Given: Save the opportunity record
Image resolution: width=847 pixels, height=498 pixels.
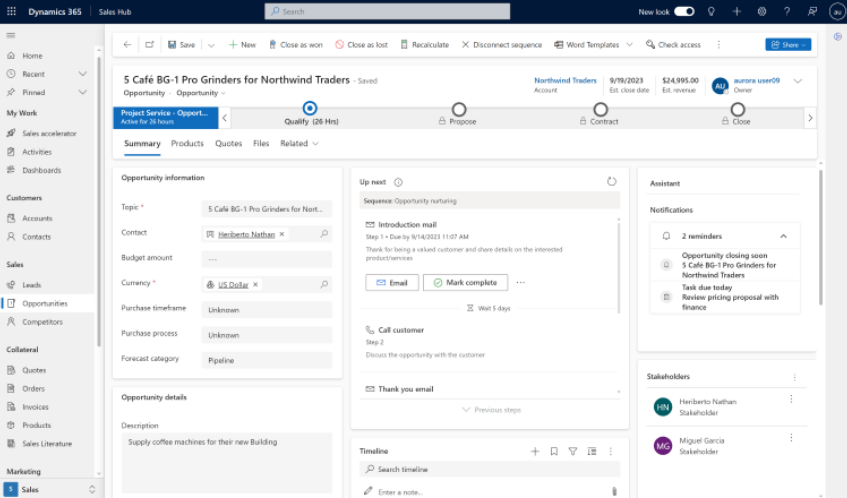Looking at the screenshot, I should (x=182, y=45).
